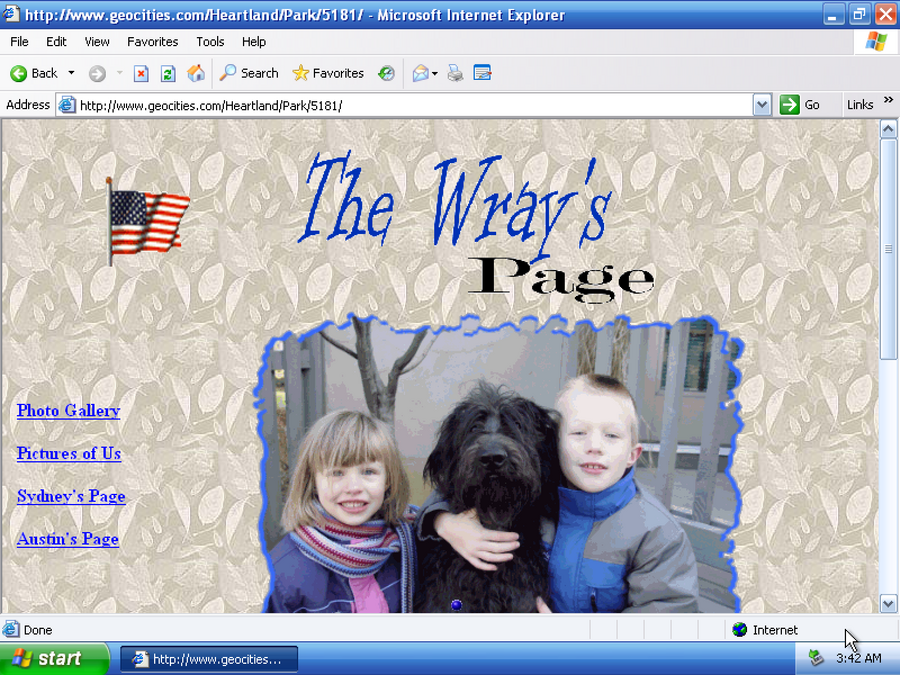Click the photo of kids with dog
This screenshot has height=675, width=900.
click(x=499, y=464)
